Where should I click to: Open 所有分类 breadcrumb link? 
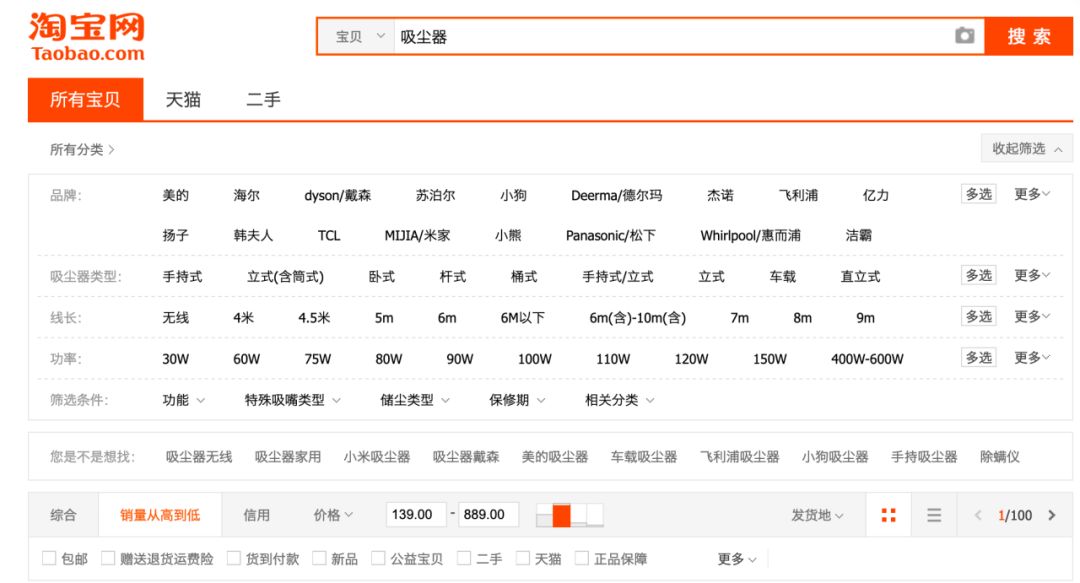[81, 150]
